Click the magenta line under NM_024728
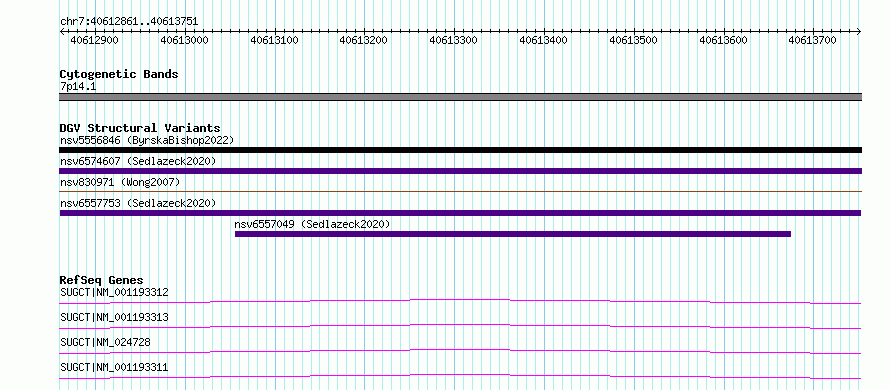The width and height of the screenshot is (890, 390). 460,351
